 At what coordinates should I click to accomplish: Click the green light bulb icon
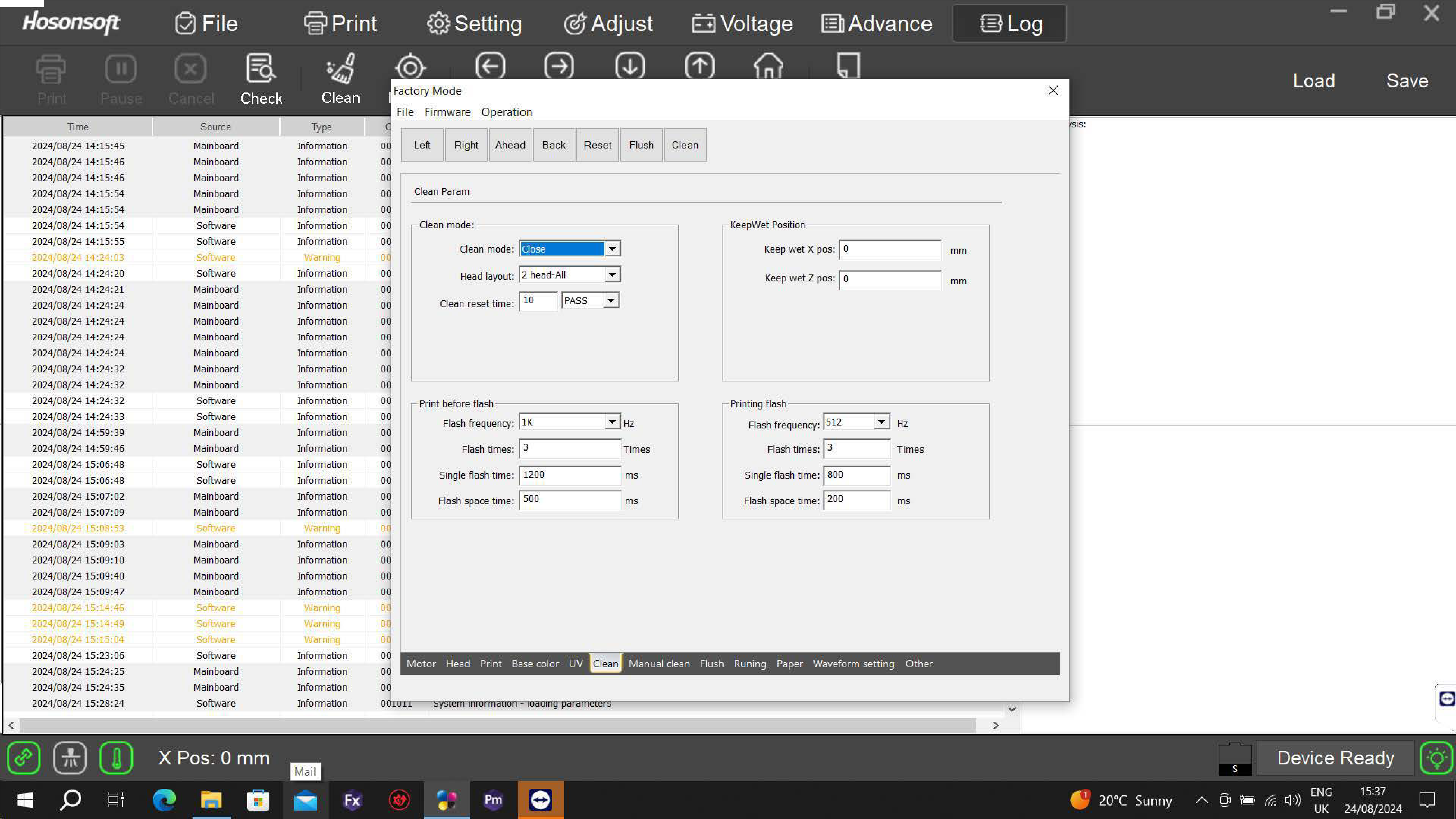click(1436, 757)
